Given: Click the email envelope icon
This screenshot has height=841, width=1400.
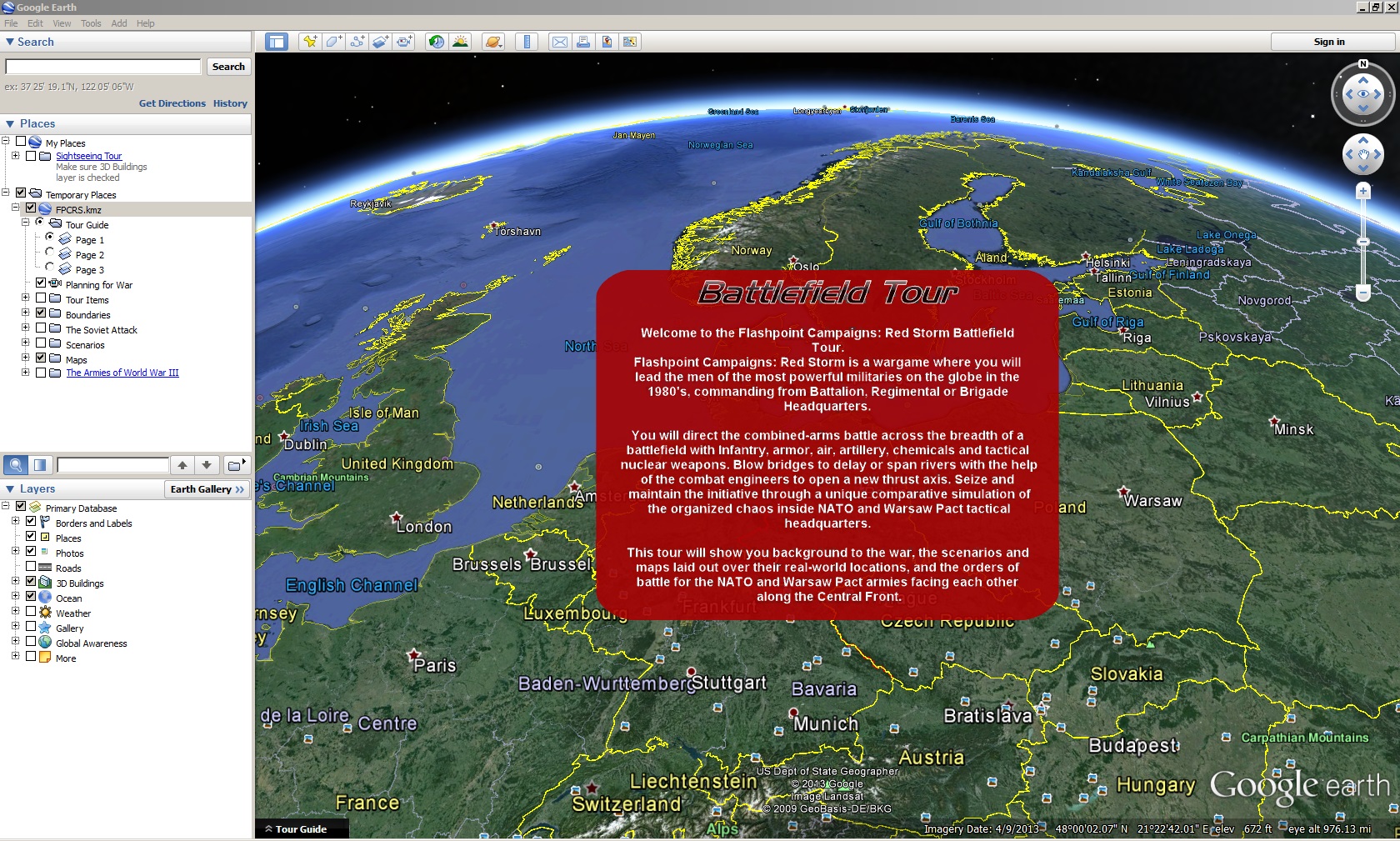Looking at the screenshot, I should [x=560, y=42].
